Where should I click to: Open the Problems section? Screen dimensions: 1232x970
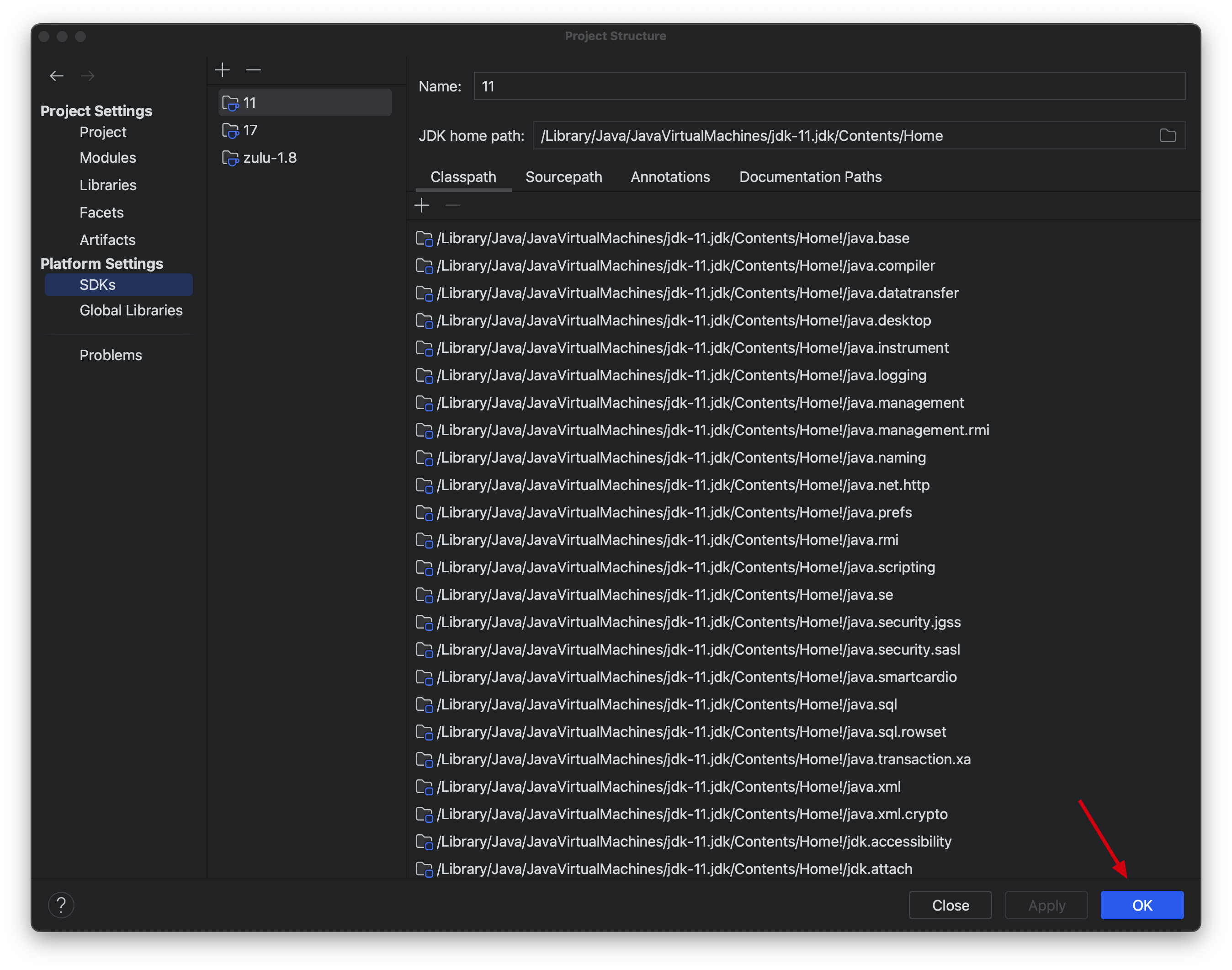(111, 355)
